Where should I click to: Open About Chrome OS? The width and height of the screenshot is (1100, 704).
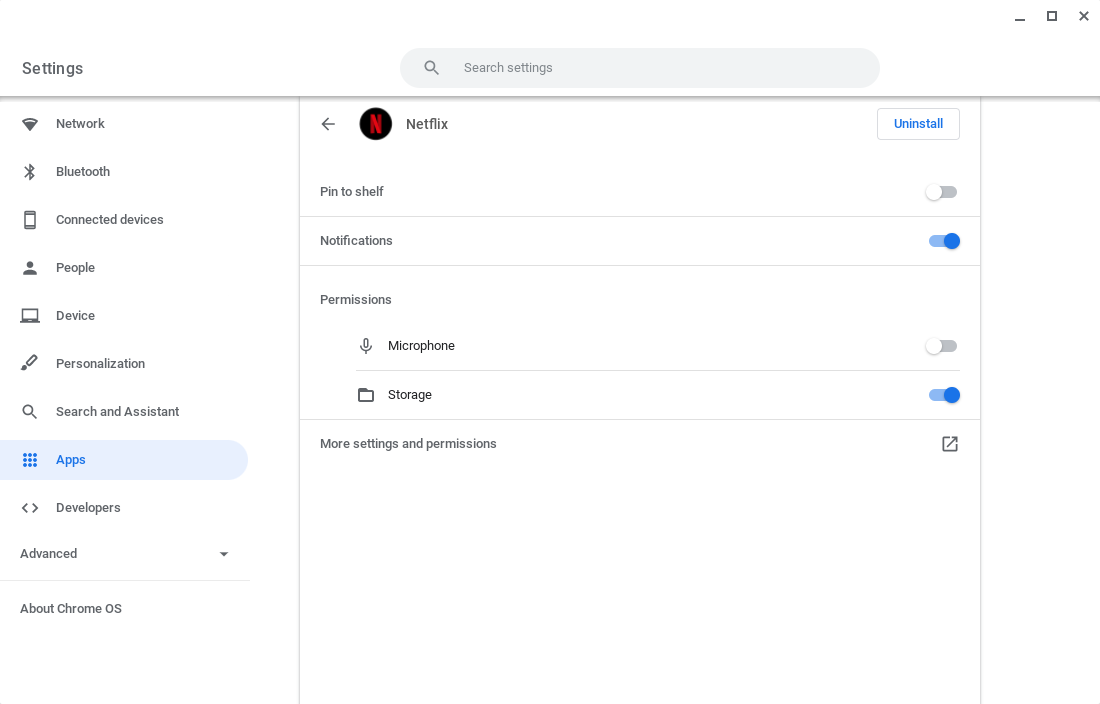pyautogui.click(x=70, y=608)
